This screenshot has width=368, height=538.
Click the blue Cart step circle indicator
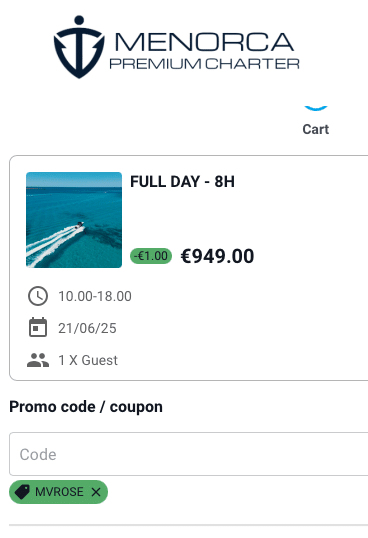click(x=316, y=108)
